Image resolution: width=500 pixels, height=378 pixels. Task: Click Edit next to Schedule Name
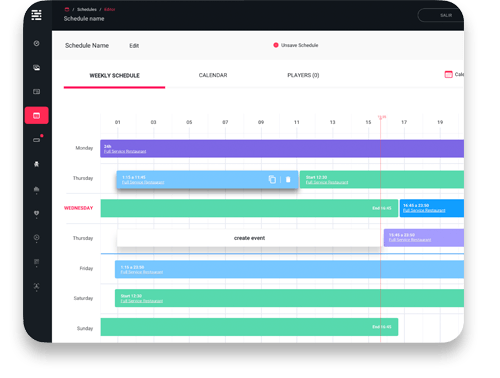134,46
